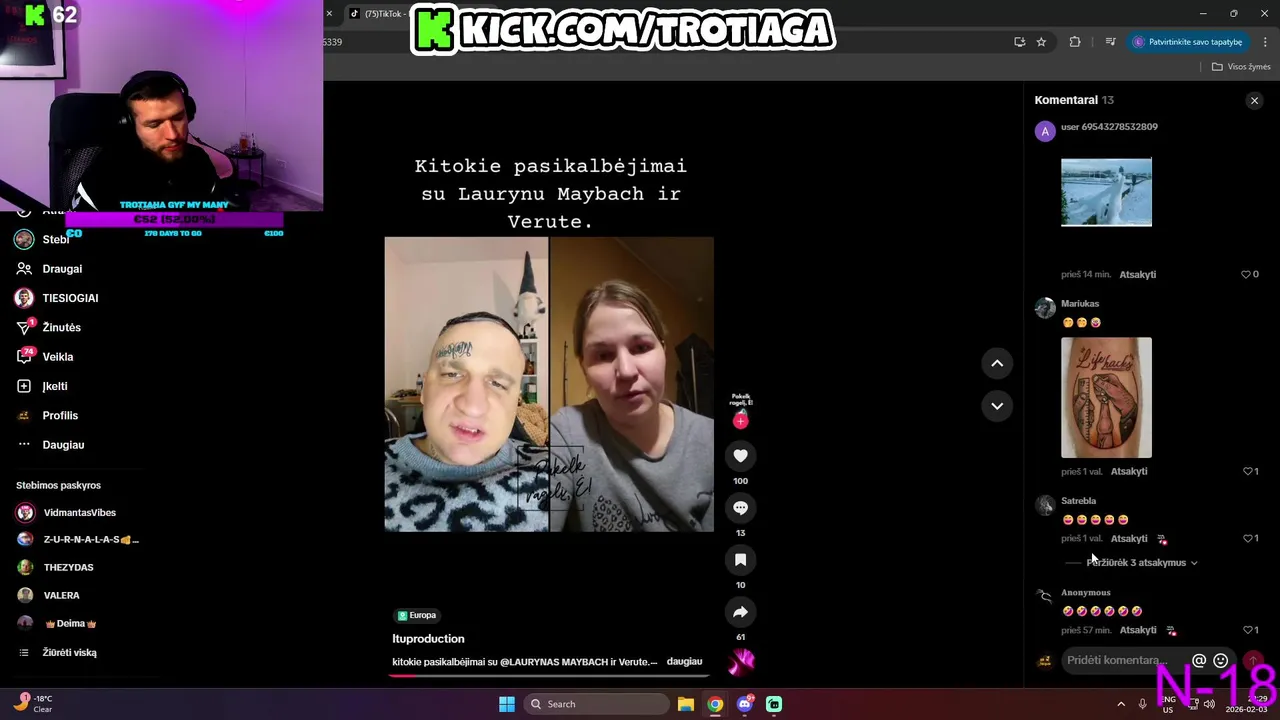Reply to Anonymous comment via Atsakyti
Viewport: 1280px width, 720px height.
pyautogui.click(x=1137, y=631)
